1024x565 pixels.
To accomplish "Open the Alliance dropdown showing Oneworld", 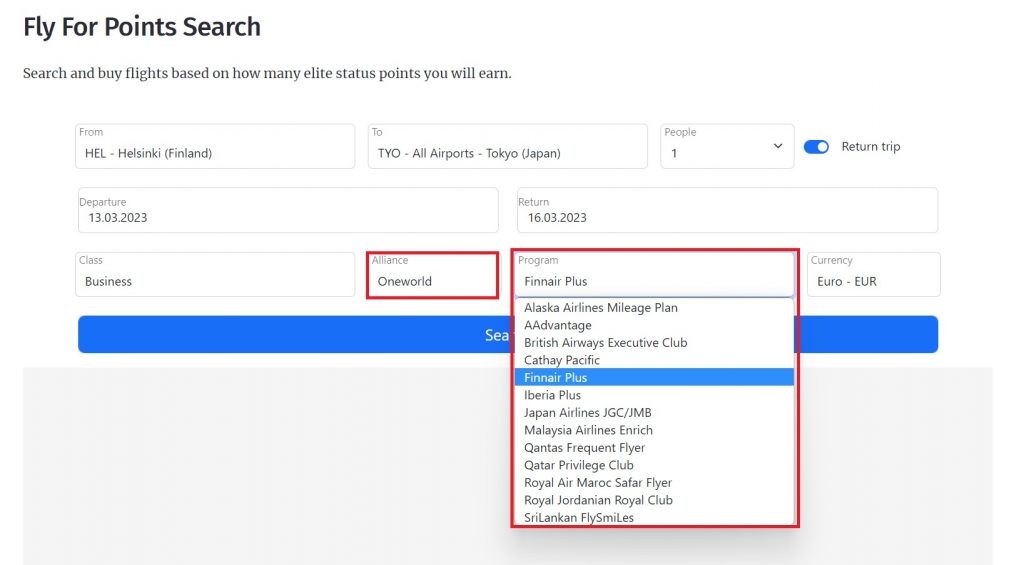I will [433, 275].
